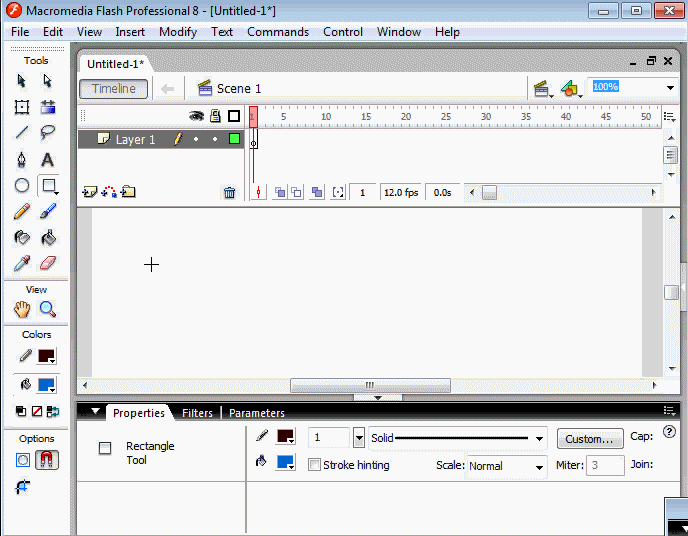Click the Delete Layer trash icon
This screenshot has width=688, height=536.
click(x=229, y=193)
